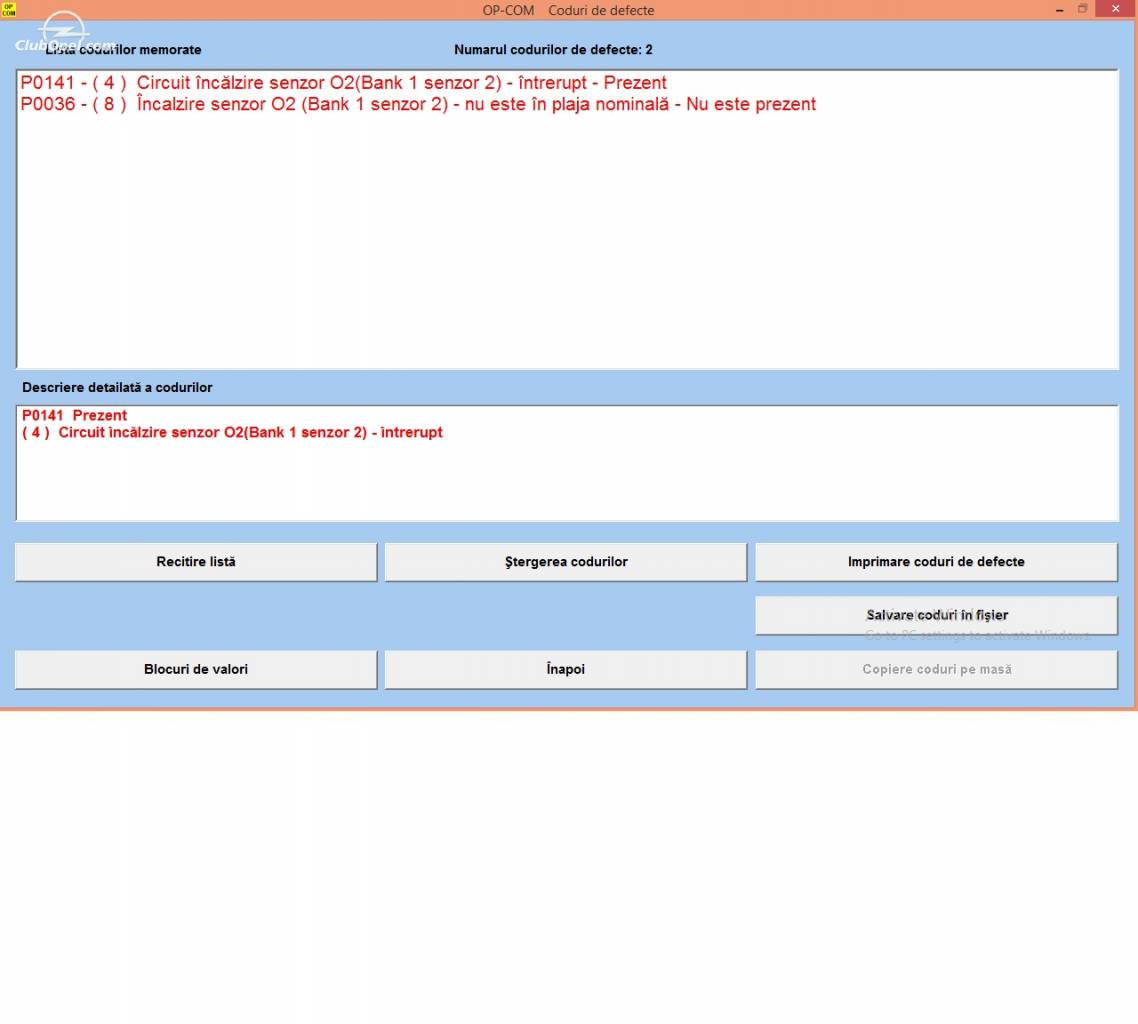Click Copiere coduri pe masă button
This screenshot has width=1138, height=1024.
click(936, 669)
